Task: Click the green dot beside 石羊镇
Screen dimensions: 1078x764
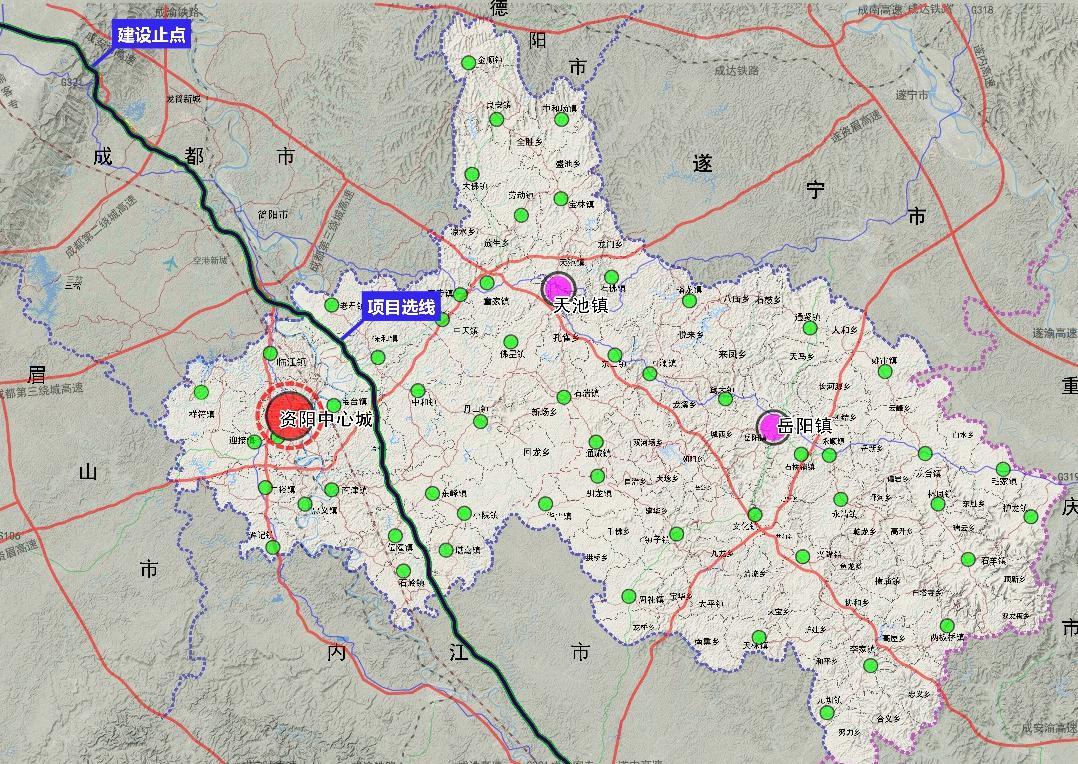Action: pyautogui.click(x=968, y=559)
